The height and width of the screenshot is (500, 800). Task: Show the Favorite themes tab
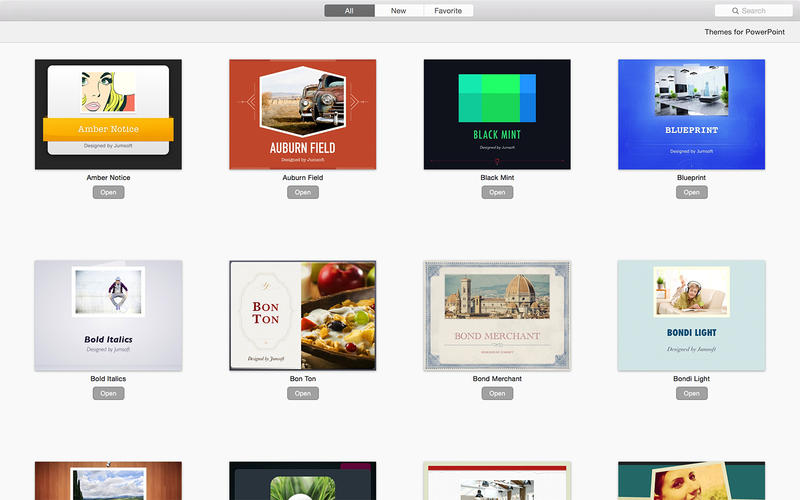pos(448,11)
